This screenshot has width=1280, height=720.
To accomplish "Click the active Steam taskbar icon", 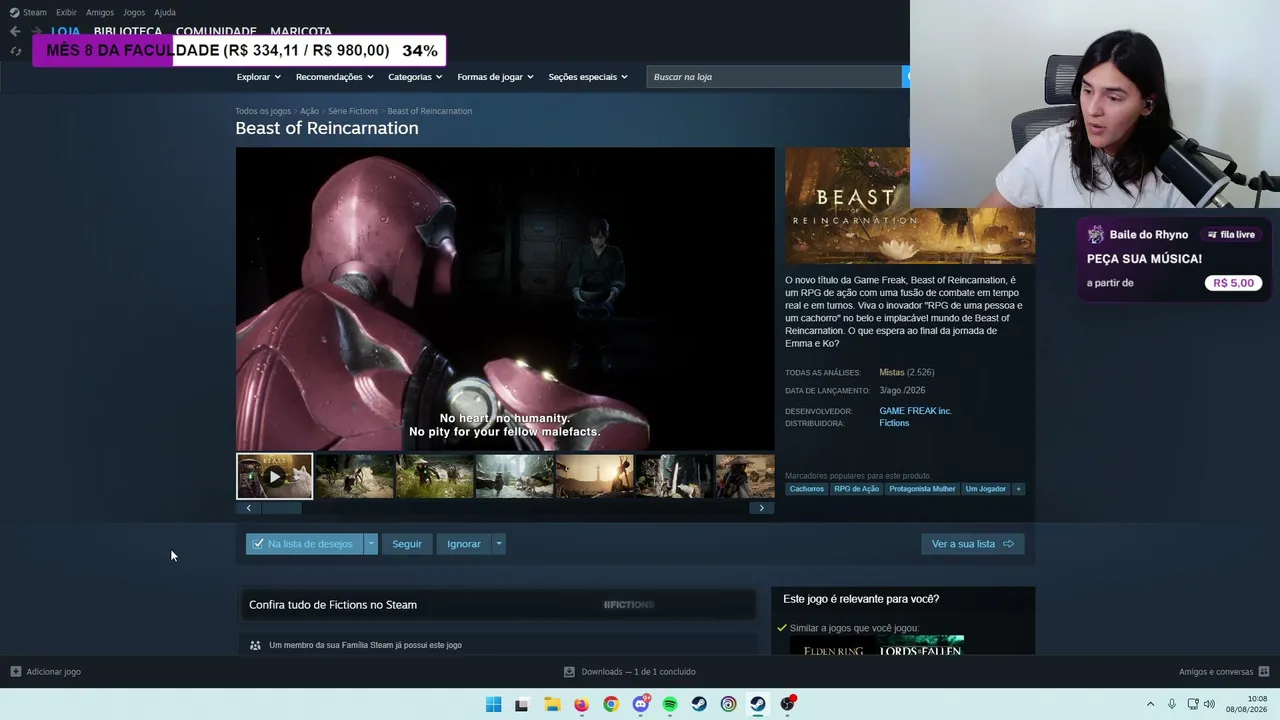I will pos(758,704).
